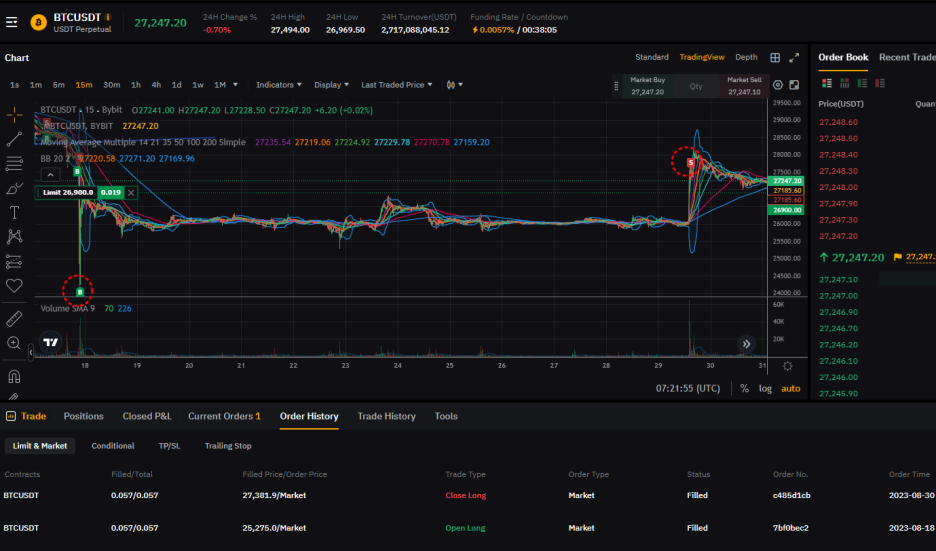Viewport: 936px width, 551px height.
Task: Open the Trade History tab
Action: 386,416
